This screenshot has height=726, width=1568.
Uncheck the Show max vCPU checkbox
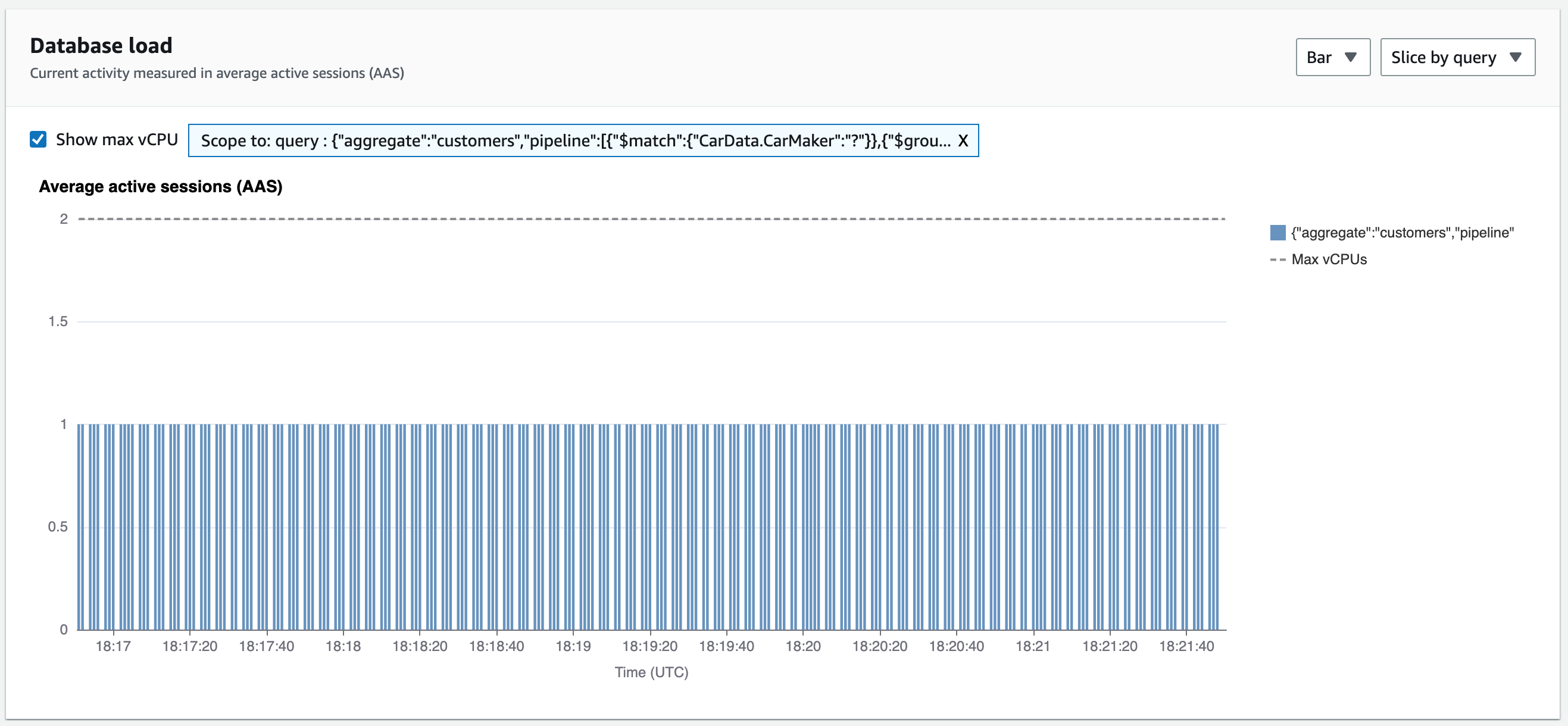click(38, 139)
